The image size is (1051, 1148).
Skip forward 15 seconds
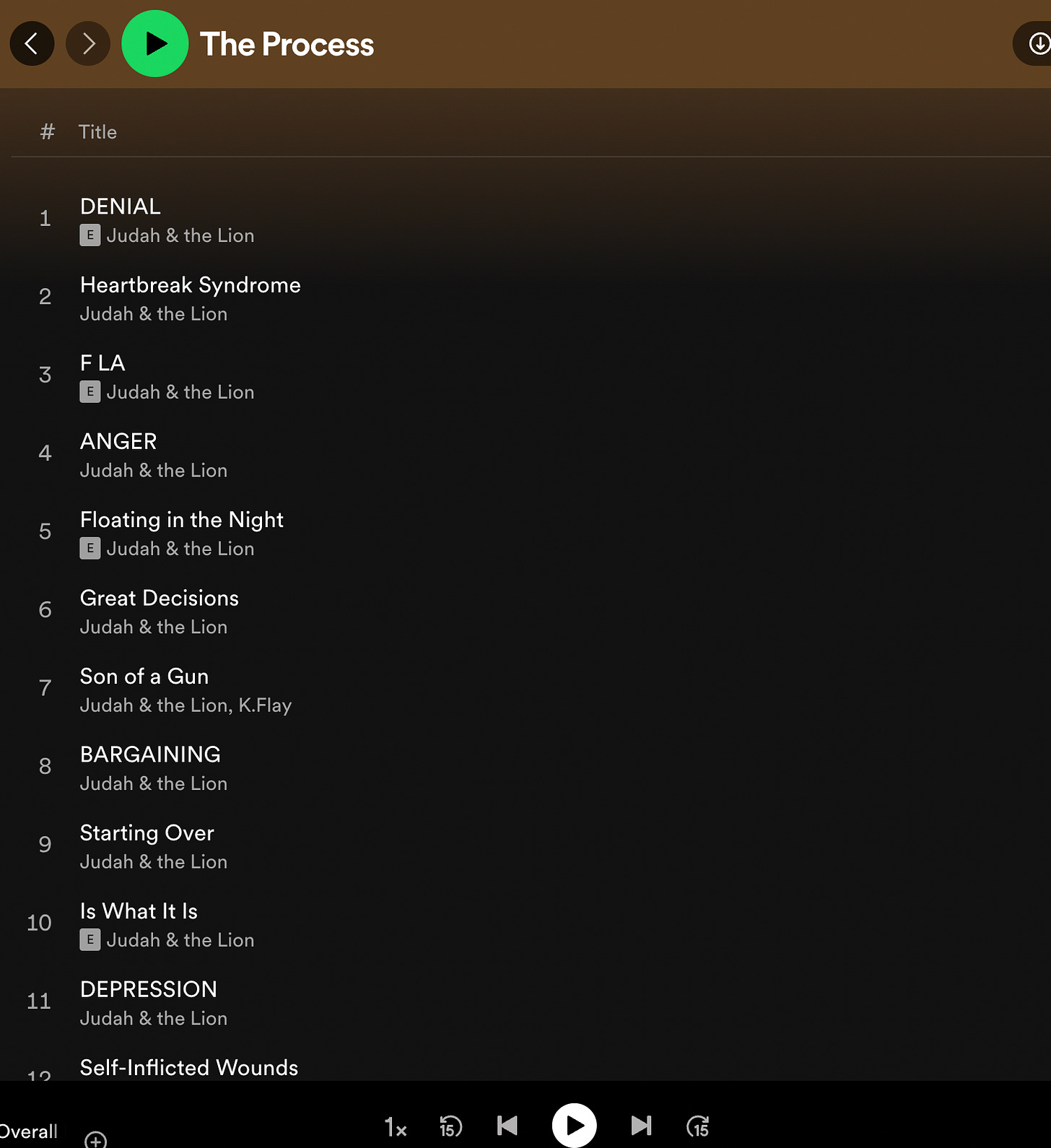[698, 1126]
